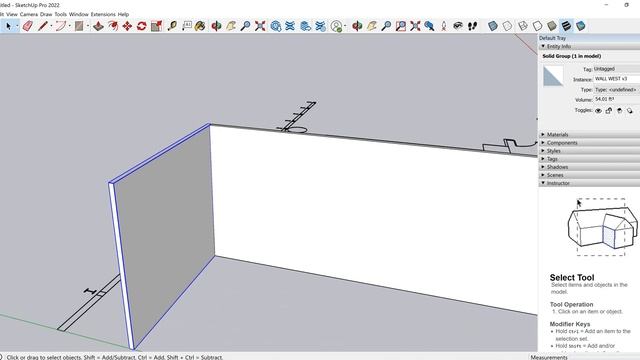Screen dimensions: 640x360
Task: Open the View menu
Action: [x=12, y=14]
